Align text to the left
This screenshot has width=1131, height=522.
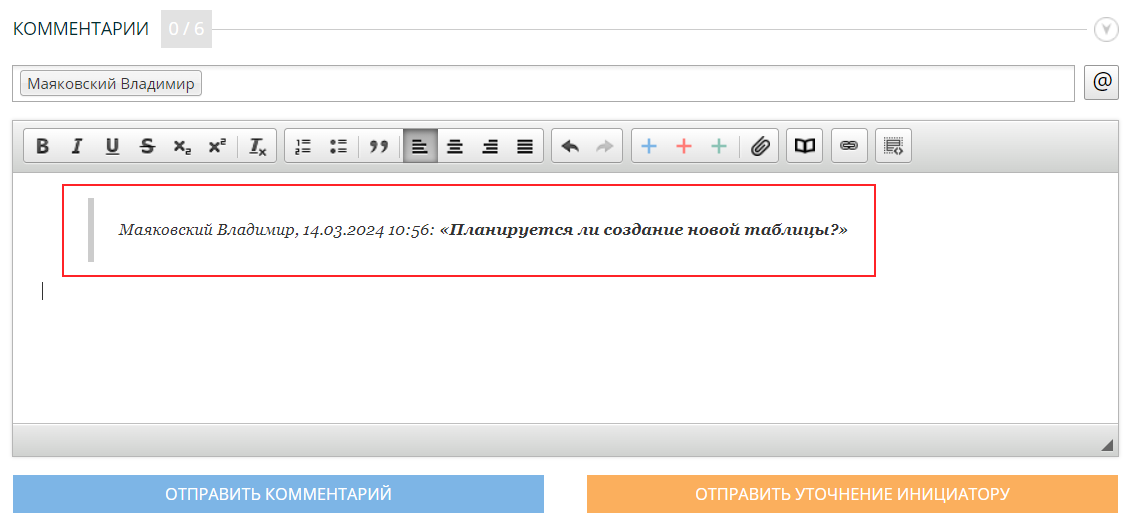(420, 146)
